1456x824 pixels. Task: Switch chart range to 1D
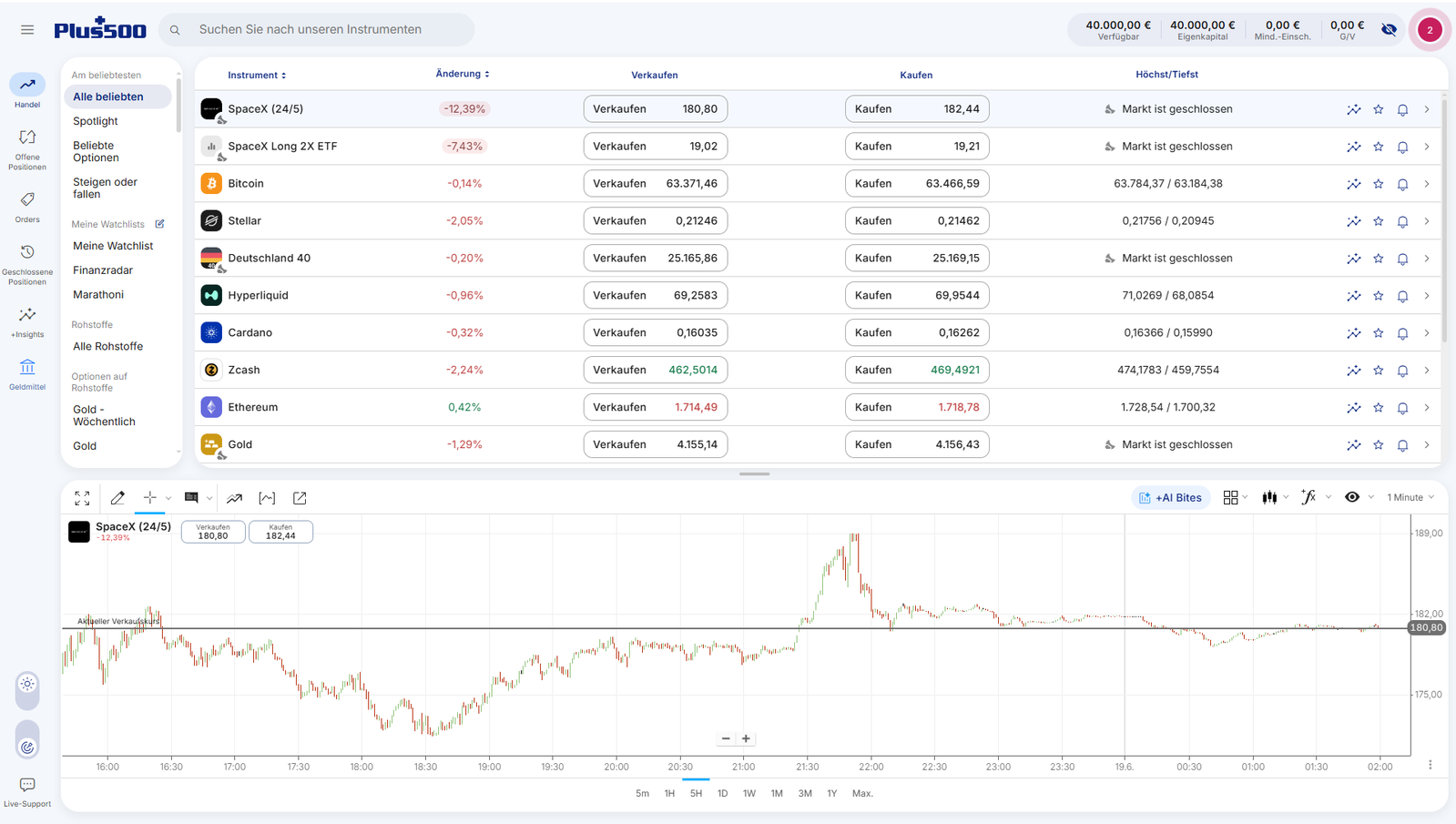[x=722, y=794]
